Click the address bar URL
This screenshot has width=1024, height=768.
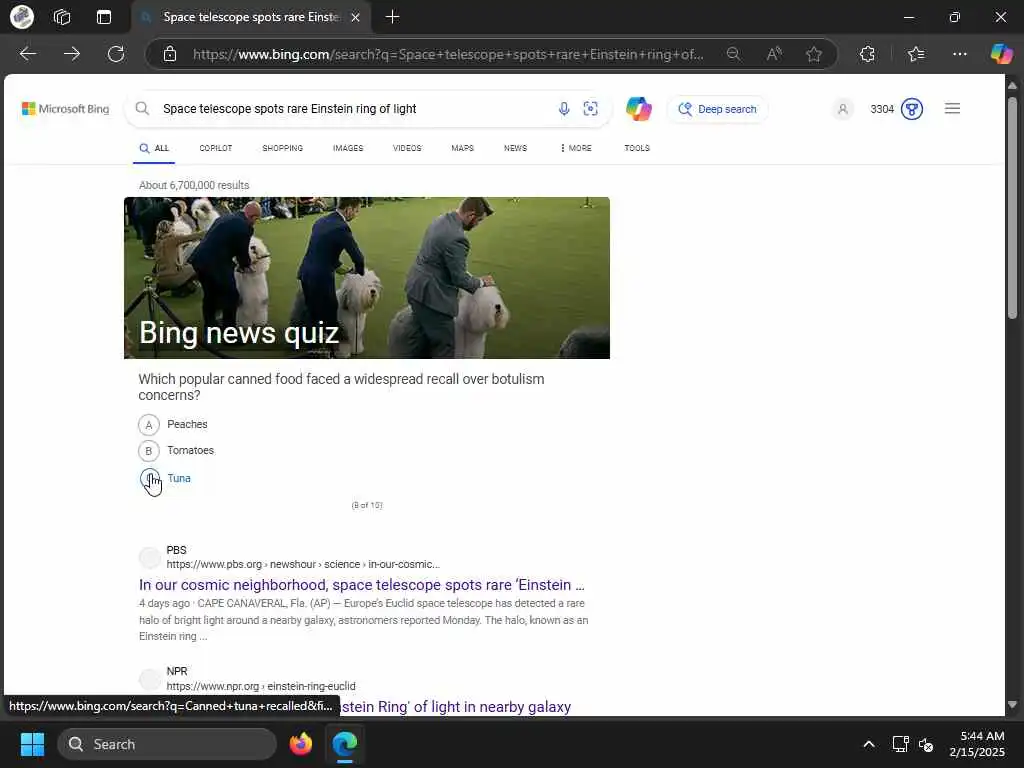[448, 54]
